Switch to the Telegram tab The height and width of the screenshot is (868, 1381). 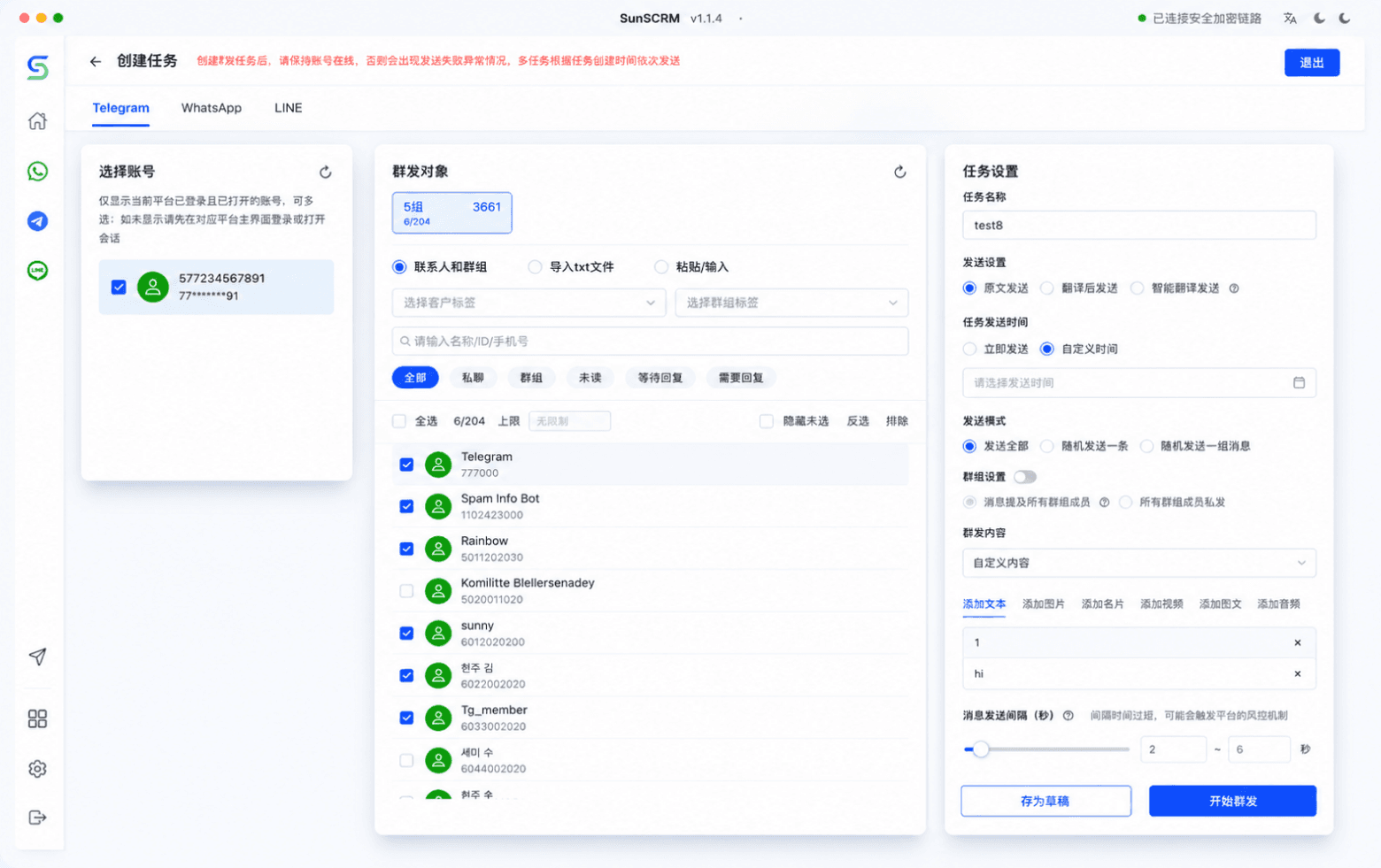tap(121, 108)
